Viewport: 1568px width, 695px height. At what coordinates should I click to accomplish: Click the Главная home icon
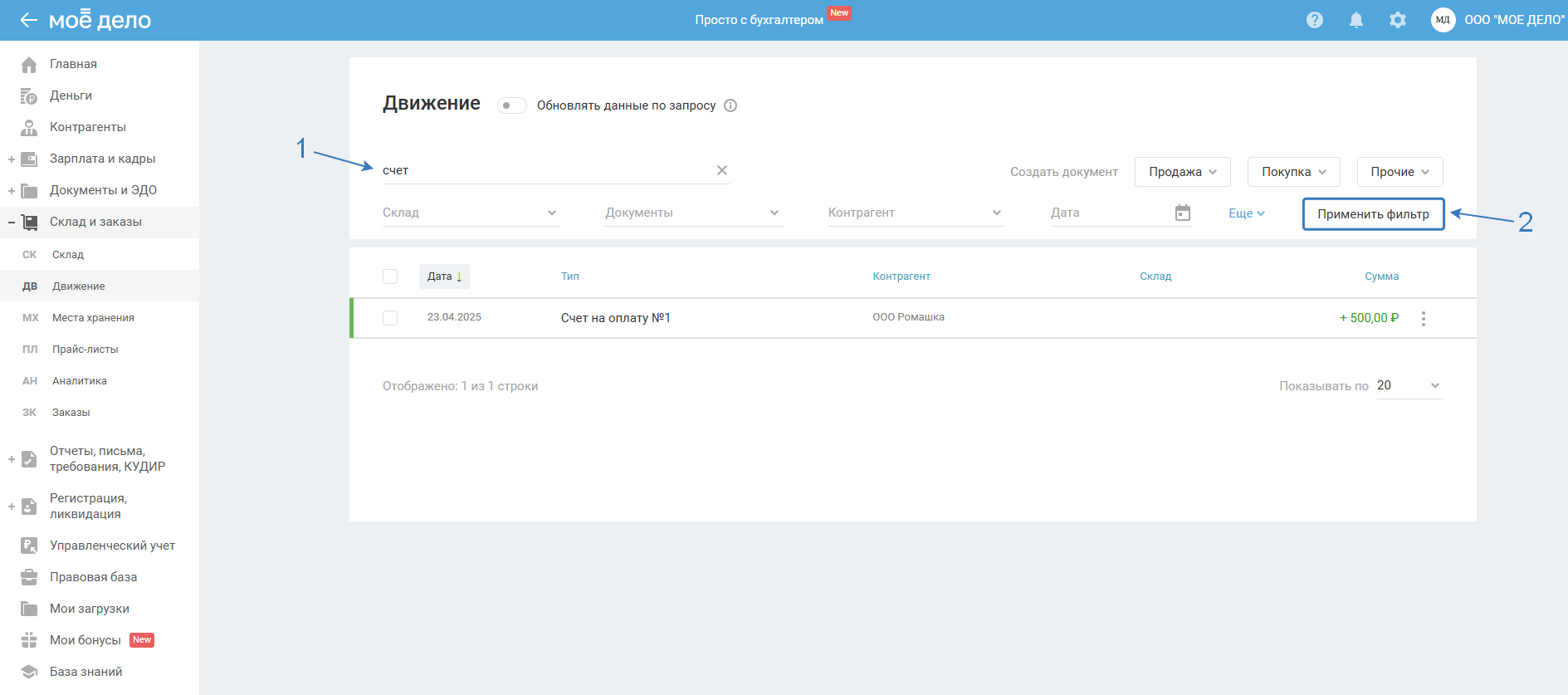point(29,64)
